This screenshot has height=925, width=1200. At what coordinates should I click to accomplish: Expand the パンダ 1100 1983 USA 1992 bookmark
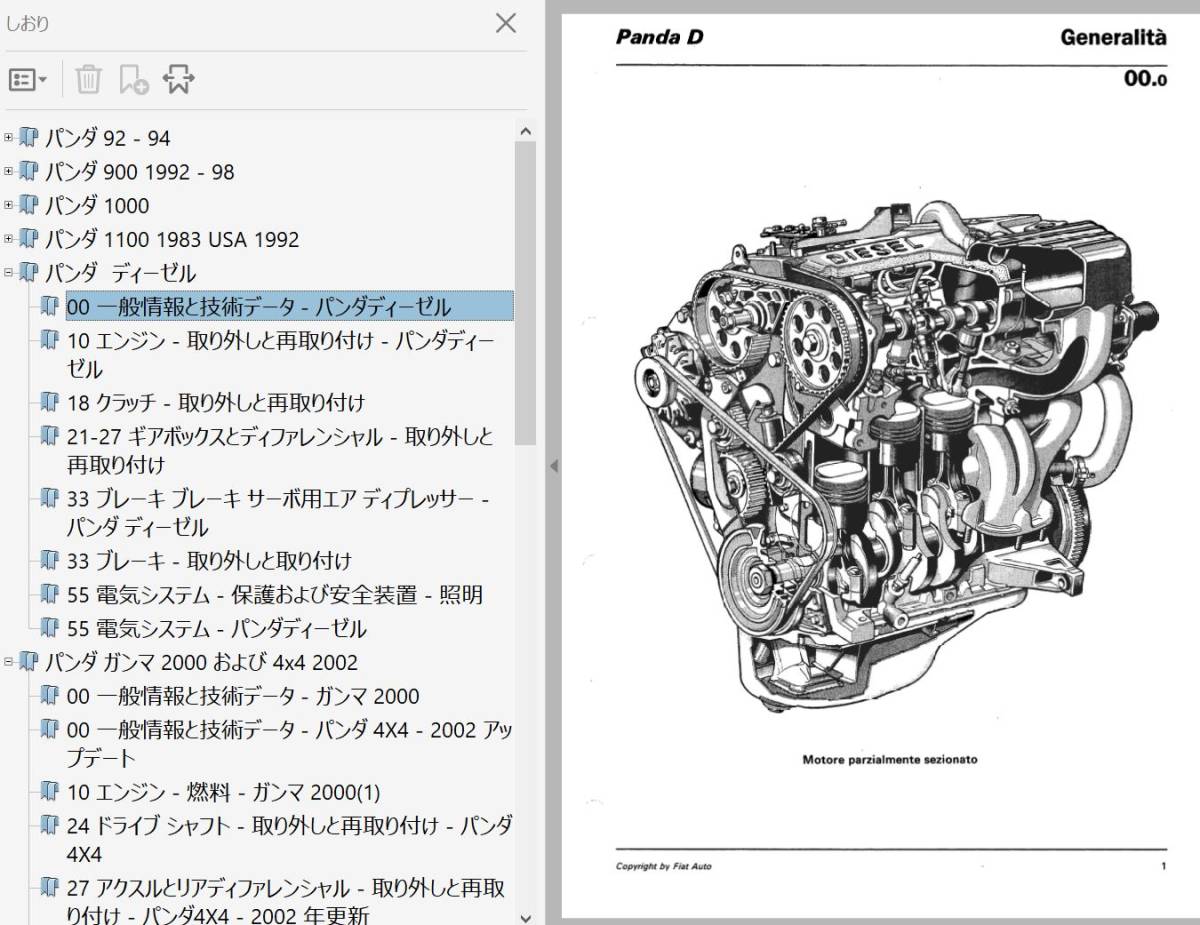[8, 240]
